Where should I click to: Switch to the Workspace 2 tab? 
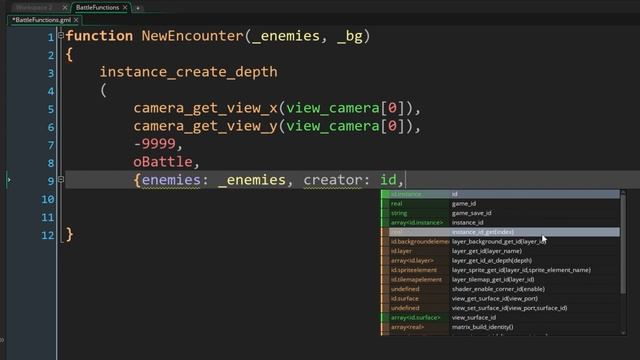pos(33,7)
